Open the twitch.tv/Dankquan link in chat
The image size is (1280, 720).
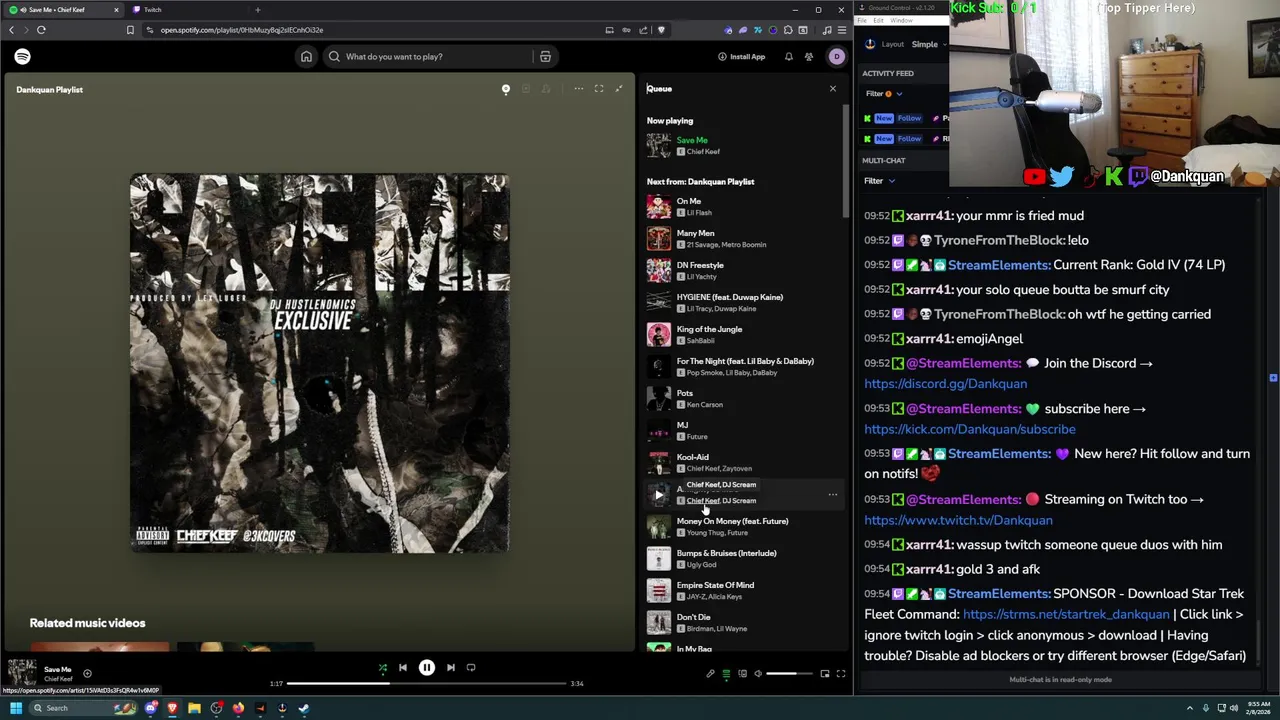958,520
